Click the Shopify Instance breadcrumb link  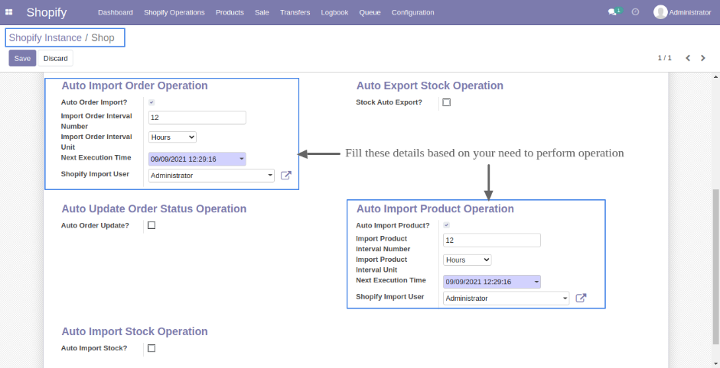(45, 38)
